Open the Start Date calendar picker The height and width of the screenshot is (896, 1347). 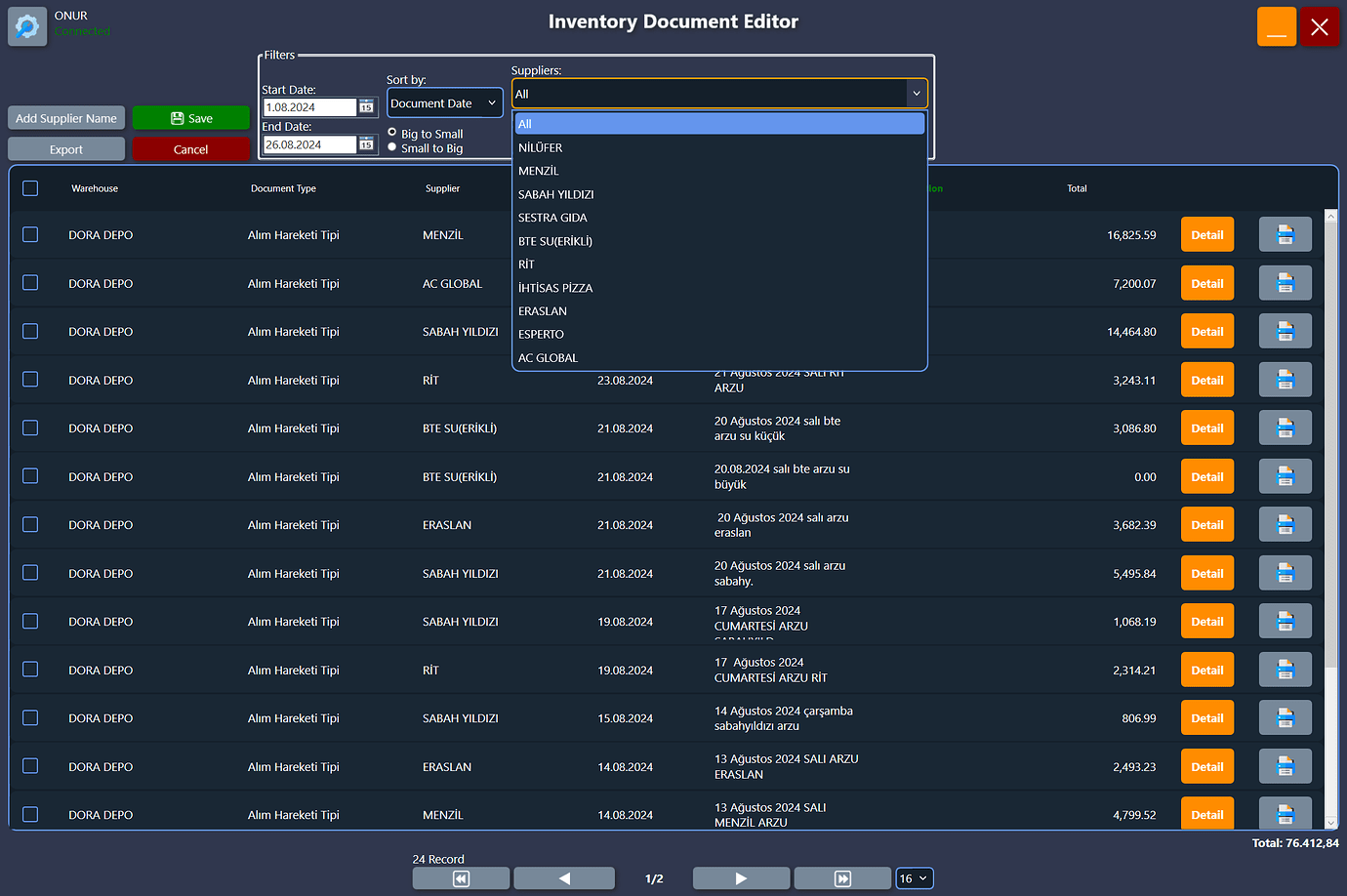(366, 107)
